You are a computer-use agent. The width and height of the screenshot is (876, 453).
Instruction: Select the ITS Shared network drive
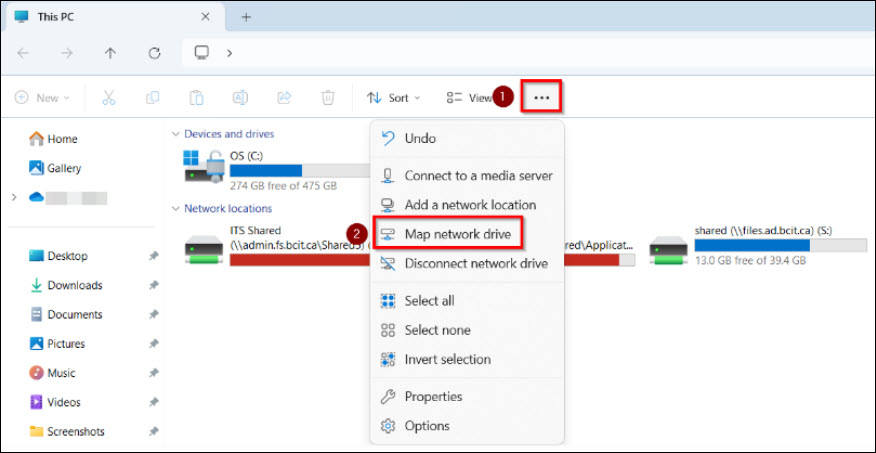tap(277, 246)
